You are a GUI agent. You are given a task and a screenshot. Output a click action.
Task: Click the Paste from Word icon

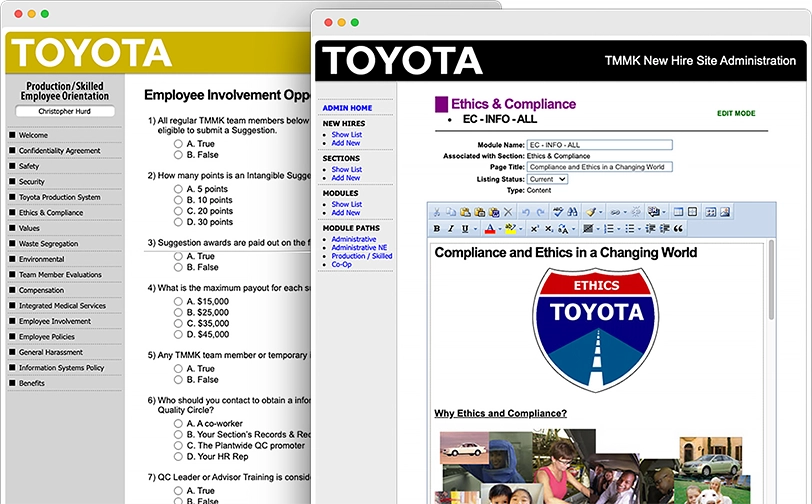click(x=494, y=212)
